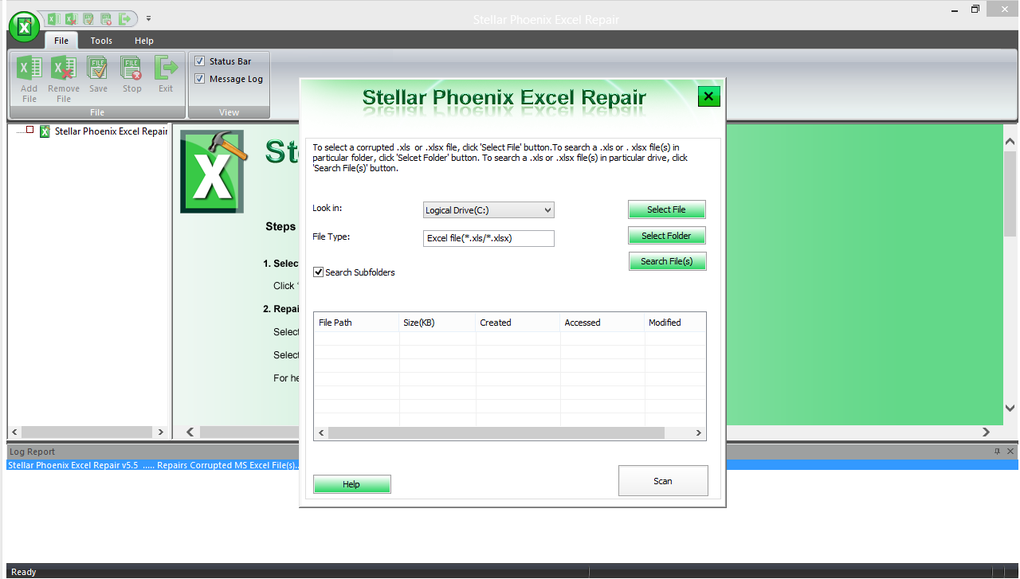Open the quick access toolbar customize arrow
This screenshot has height=579, width=1020.
[x=148, y=19]
